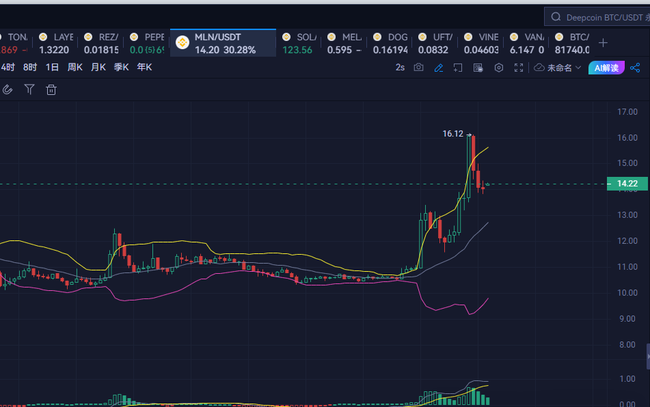Select the MLN/USDT active tab
The width and height of the screenshot is (650, 407).
tap(223, 43)
